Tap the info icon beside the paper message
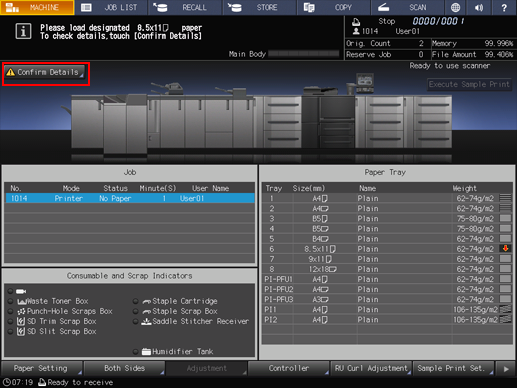This screenshot has width=517, height=388. (23, 31)
